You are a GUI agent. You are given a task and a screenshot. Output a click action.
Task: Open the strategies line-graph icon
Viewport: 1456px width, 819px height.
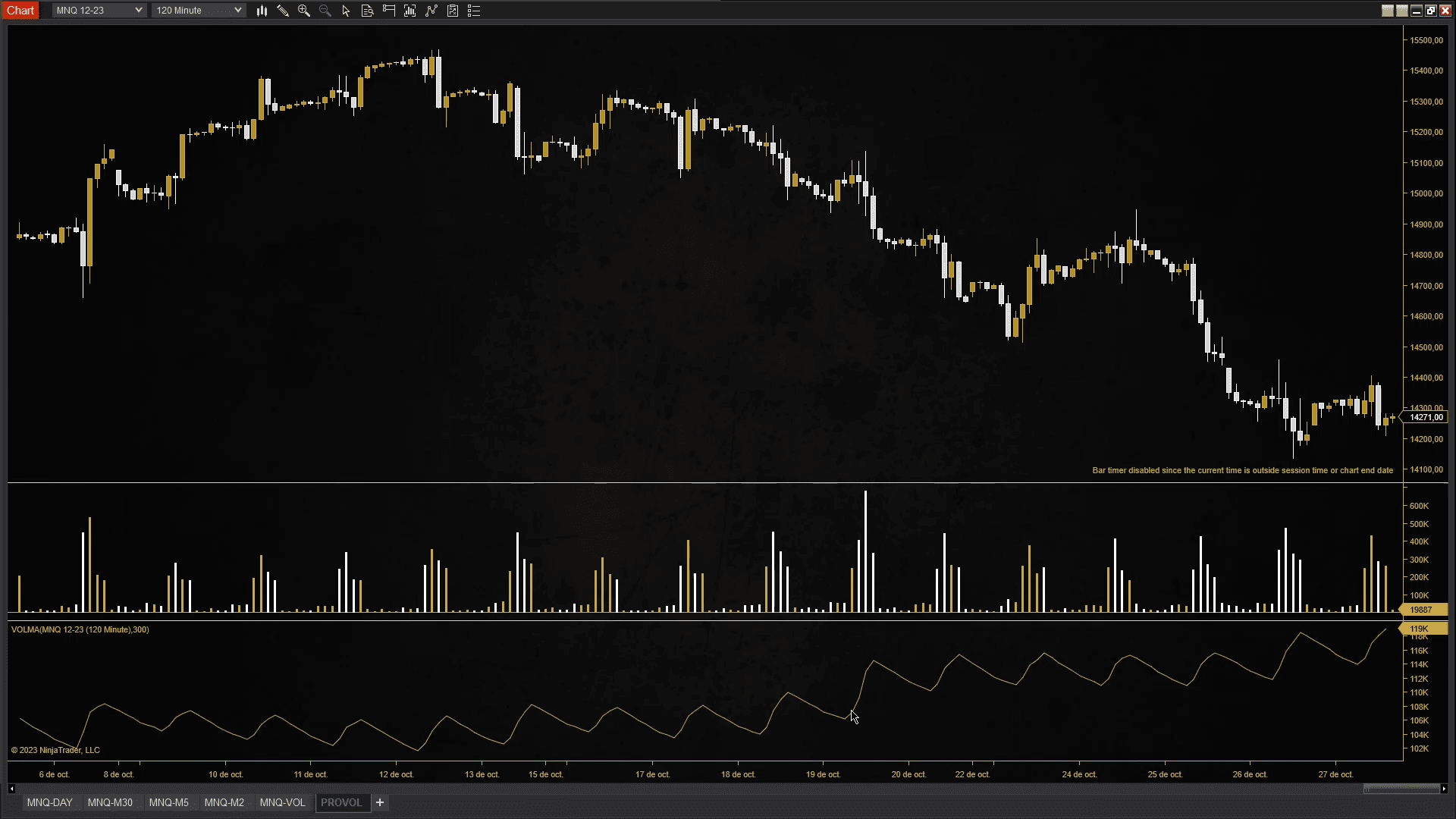pyautogui.click(x=431, y=11)
